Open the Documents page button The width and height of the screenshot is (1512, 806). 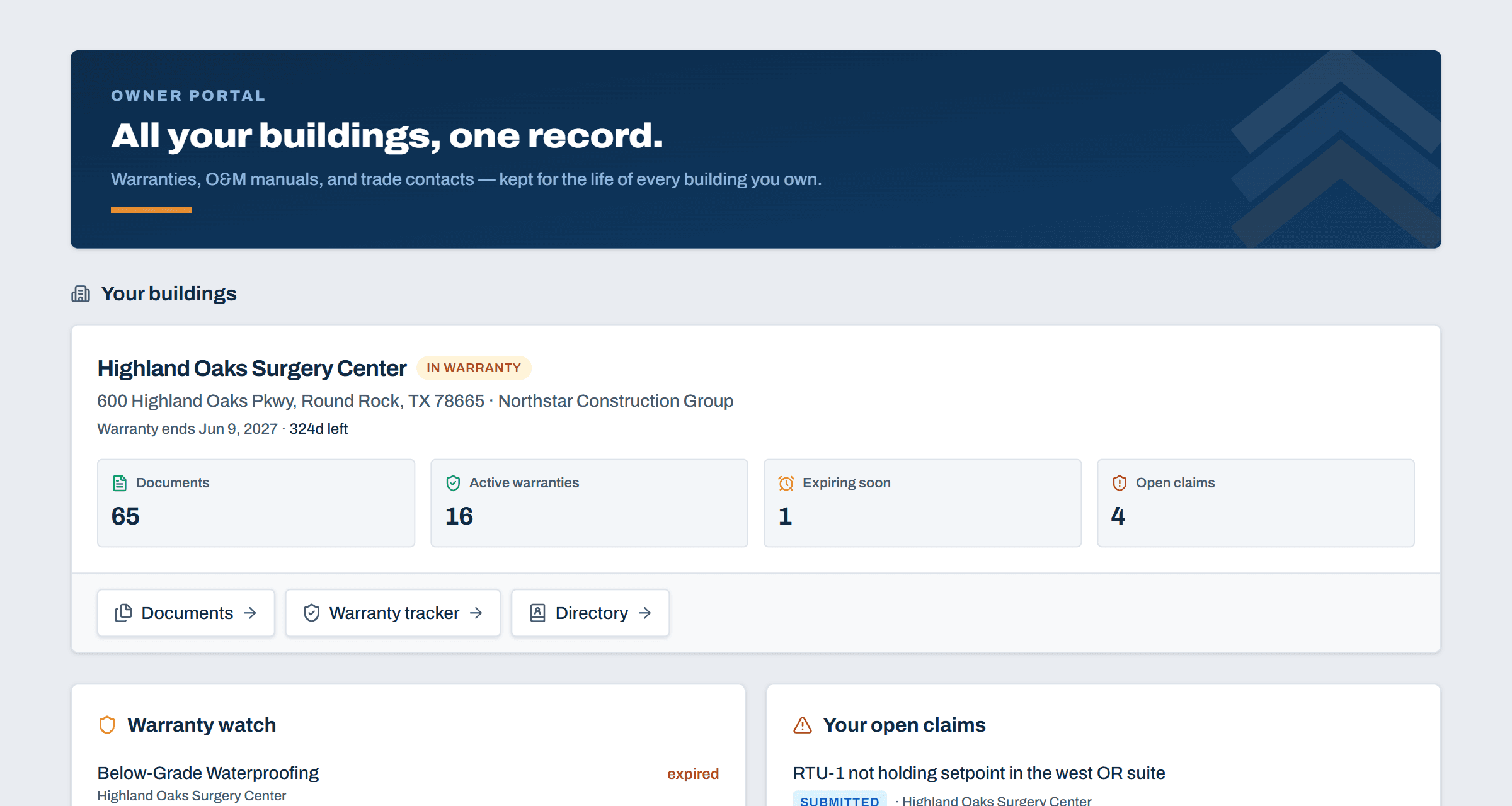[186, 613]
